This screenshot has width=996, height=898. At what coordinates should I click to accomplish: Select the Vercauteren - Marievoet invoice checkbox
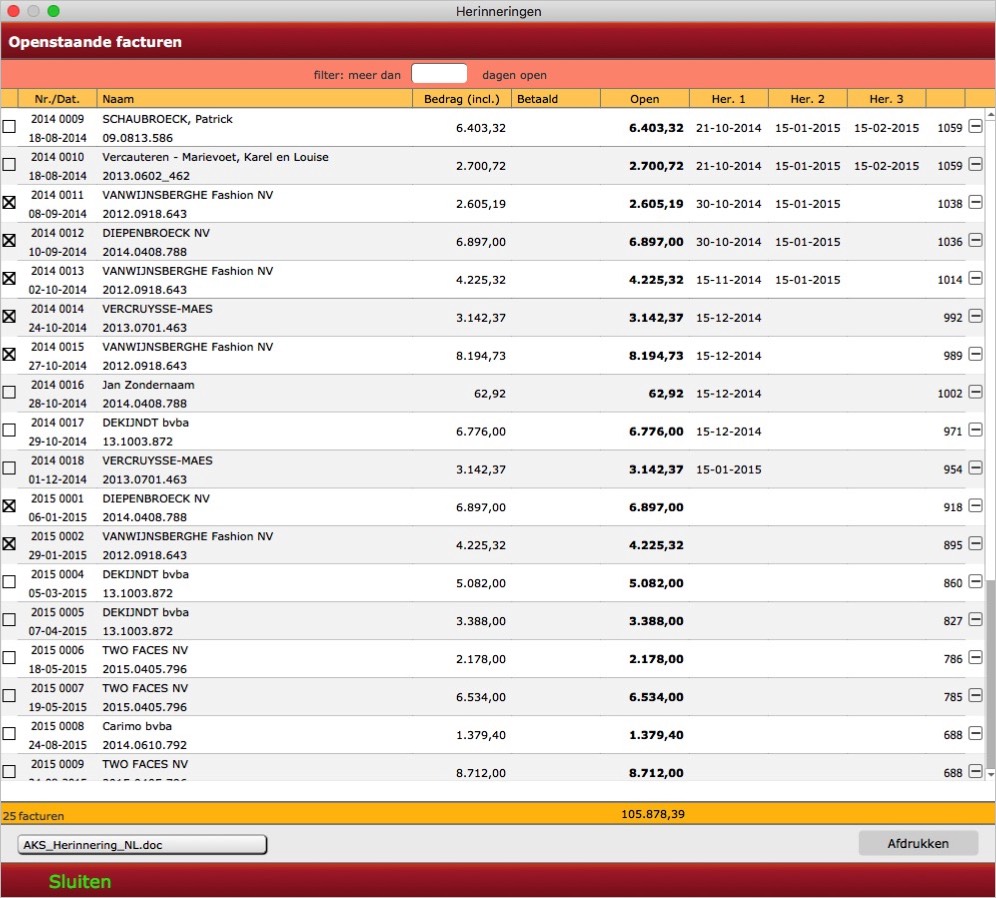(x=9, y=164)
